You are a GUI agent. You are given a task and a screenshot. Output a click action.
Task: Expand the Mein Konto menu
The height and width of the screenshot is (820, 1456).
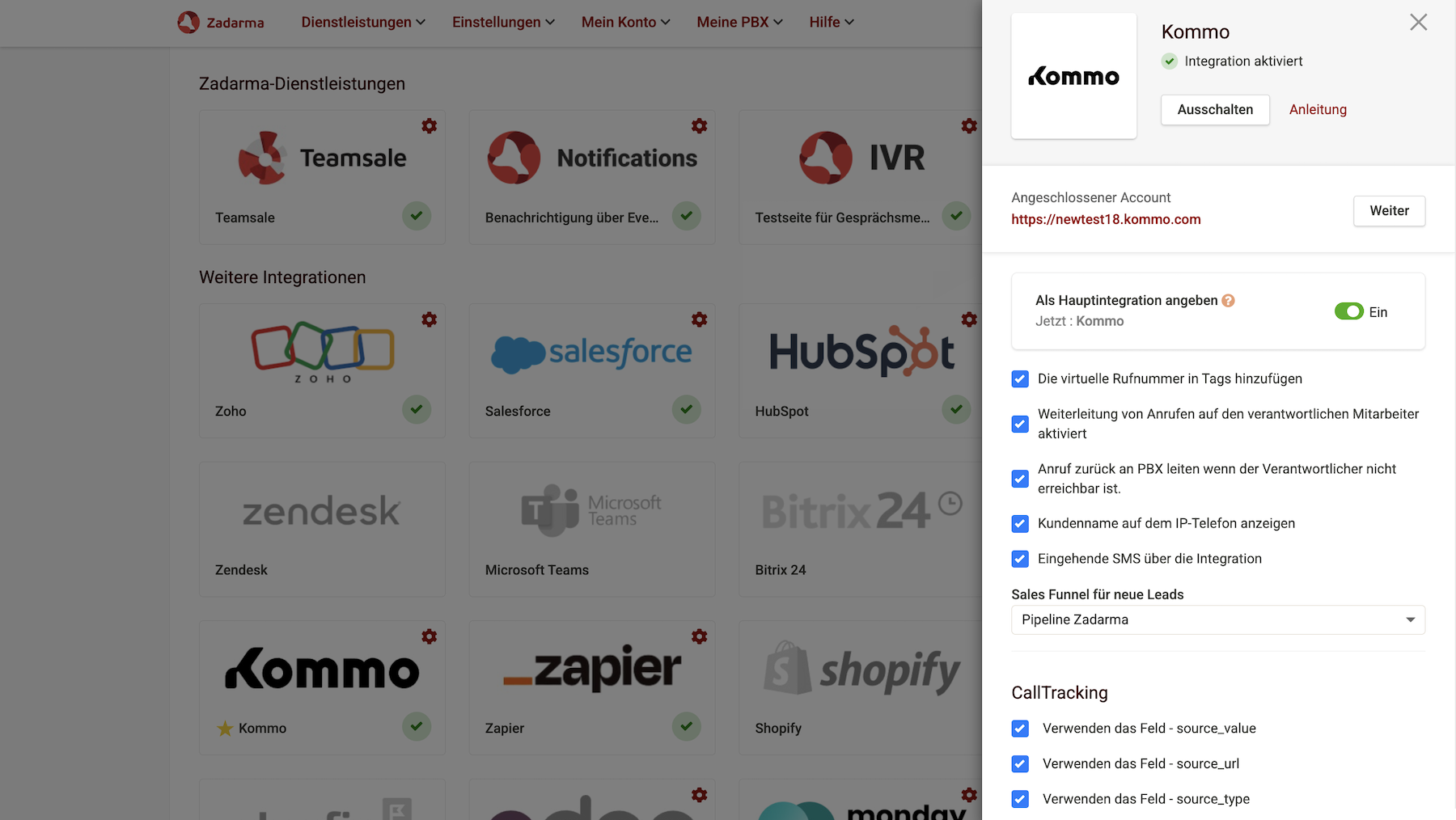(x=626, y=23)
